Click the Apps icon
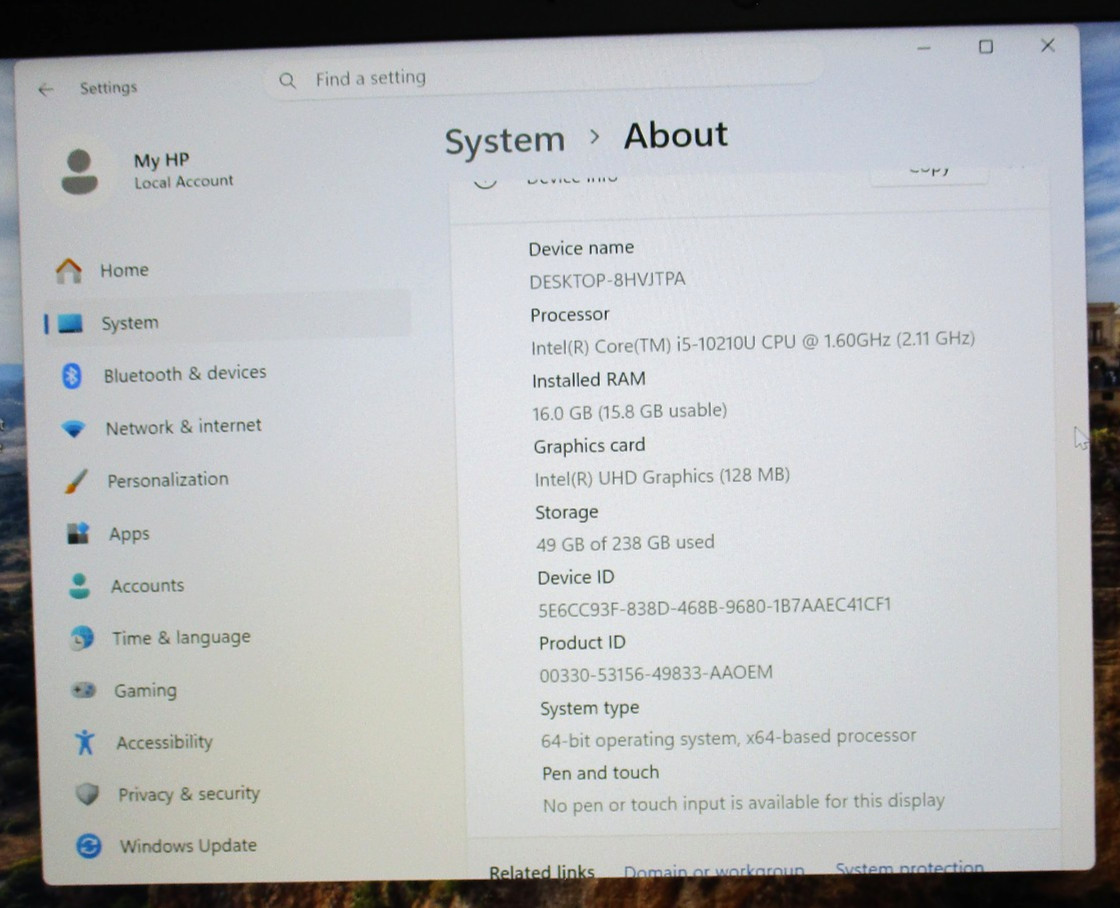The width and height of the screenshot is (1120, 908). coord(78,534)
